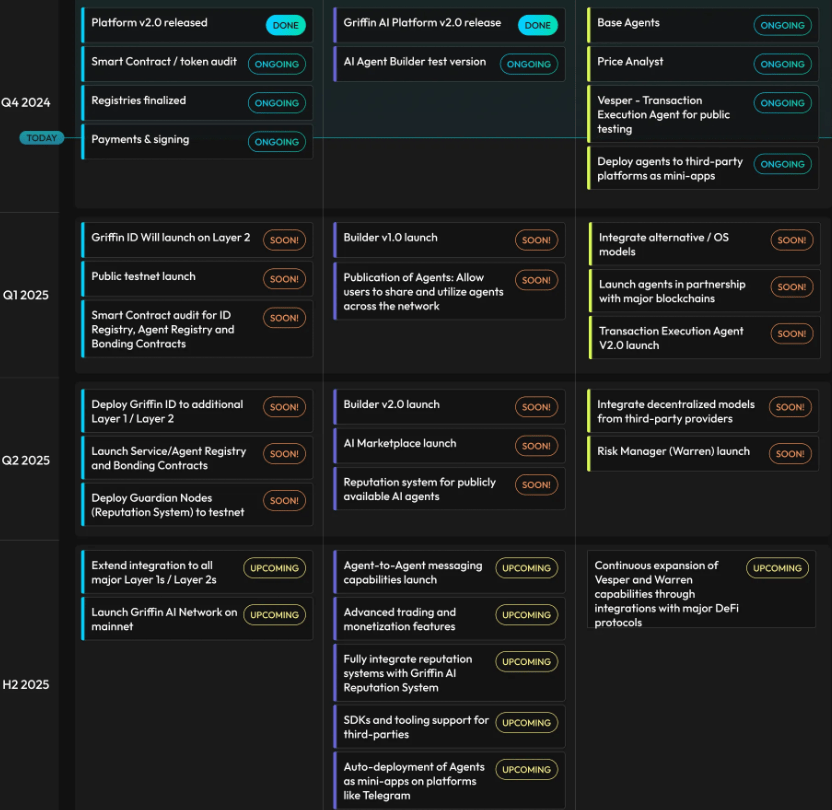Click SOON! badge on Public testnet launch
This screenshot has height=810, width=832.
tap(284, 279)
